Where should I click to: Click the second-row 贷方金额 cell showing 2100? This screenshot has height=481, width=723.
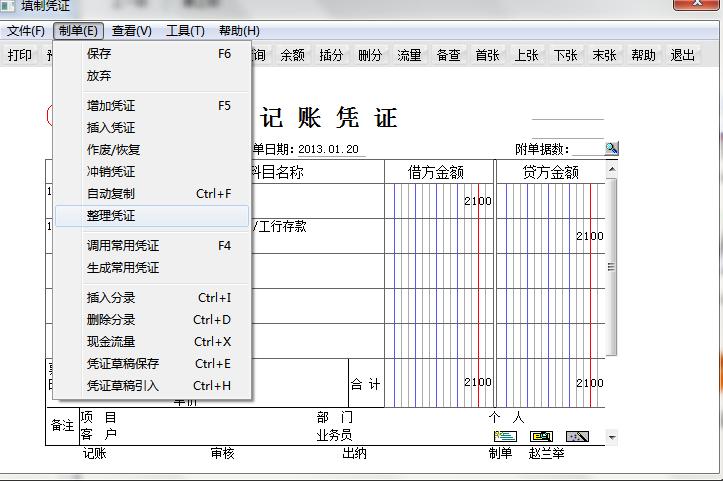pos(551,236)
